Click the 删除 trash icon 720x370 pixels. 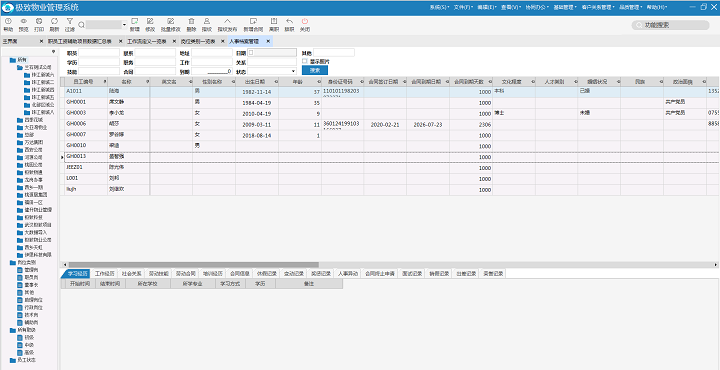[x=191, y=21]
